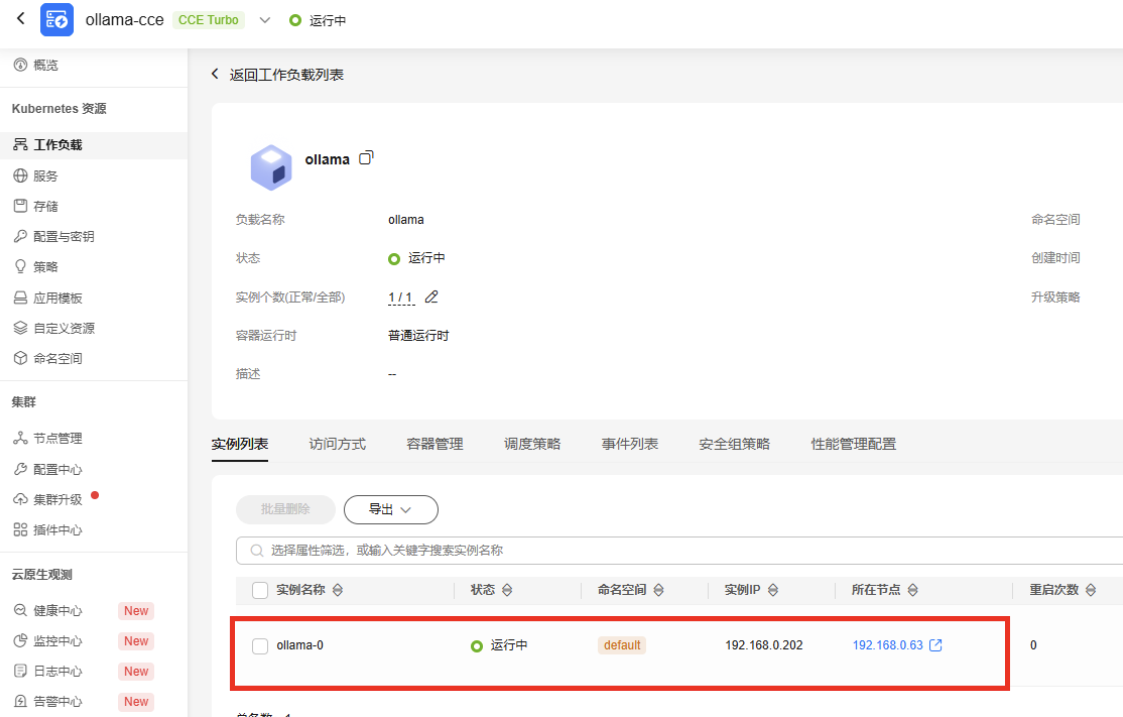
Task: Click the 节点管理 nodes icon
Action: click(x=20, y=438)
